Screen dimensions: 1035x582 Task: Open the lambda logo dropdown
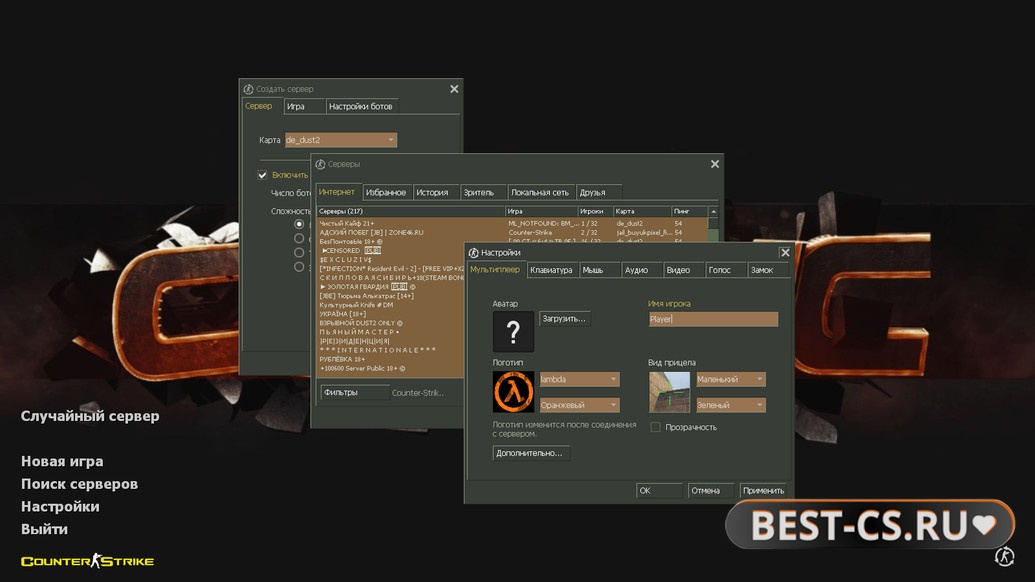(x=580, y=379)
